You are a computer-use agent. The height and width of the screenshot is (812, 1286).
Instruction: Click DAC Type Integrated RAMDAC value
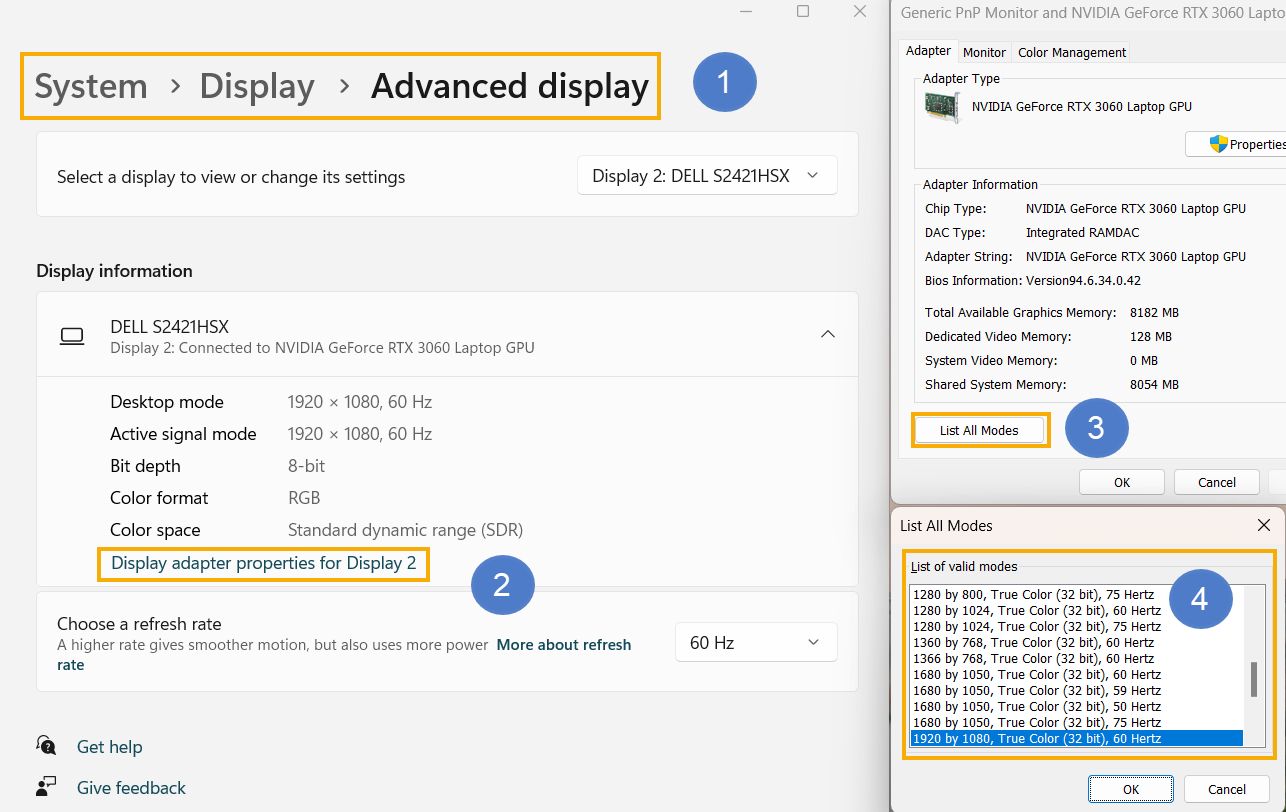(x=1082, y=233)
